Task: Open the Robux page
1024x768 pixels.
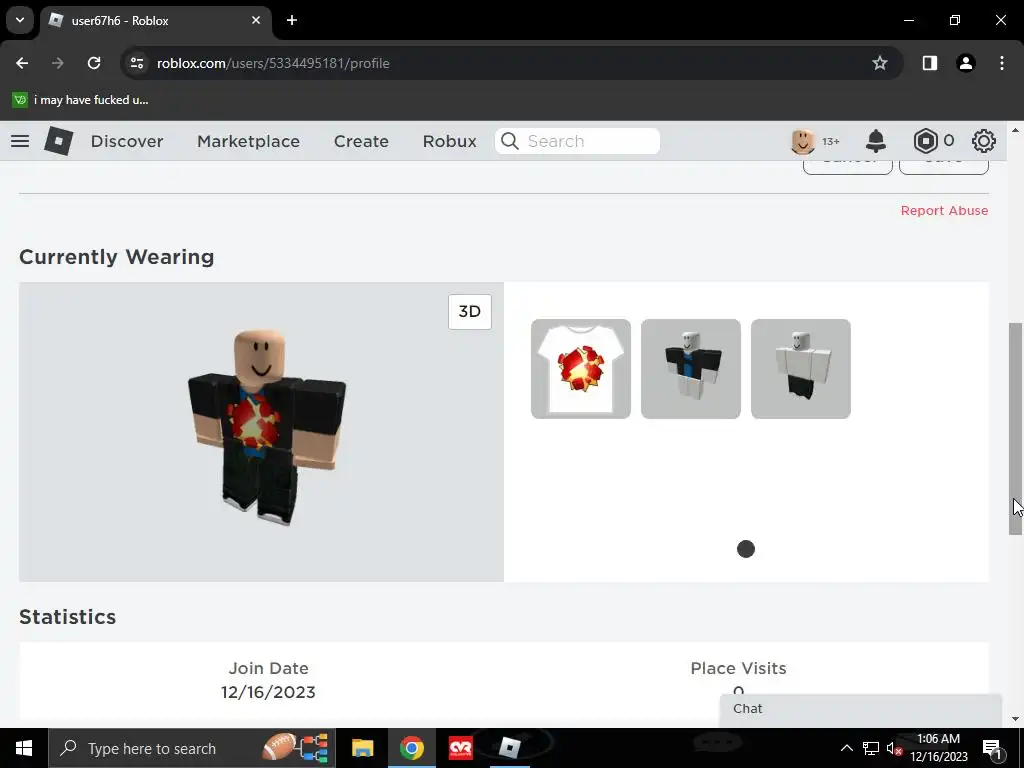Action: (449, 141)
